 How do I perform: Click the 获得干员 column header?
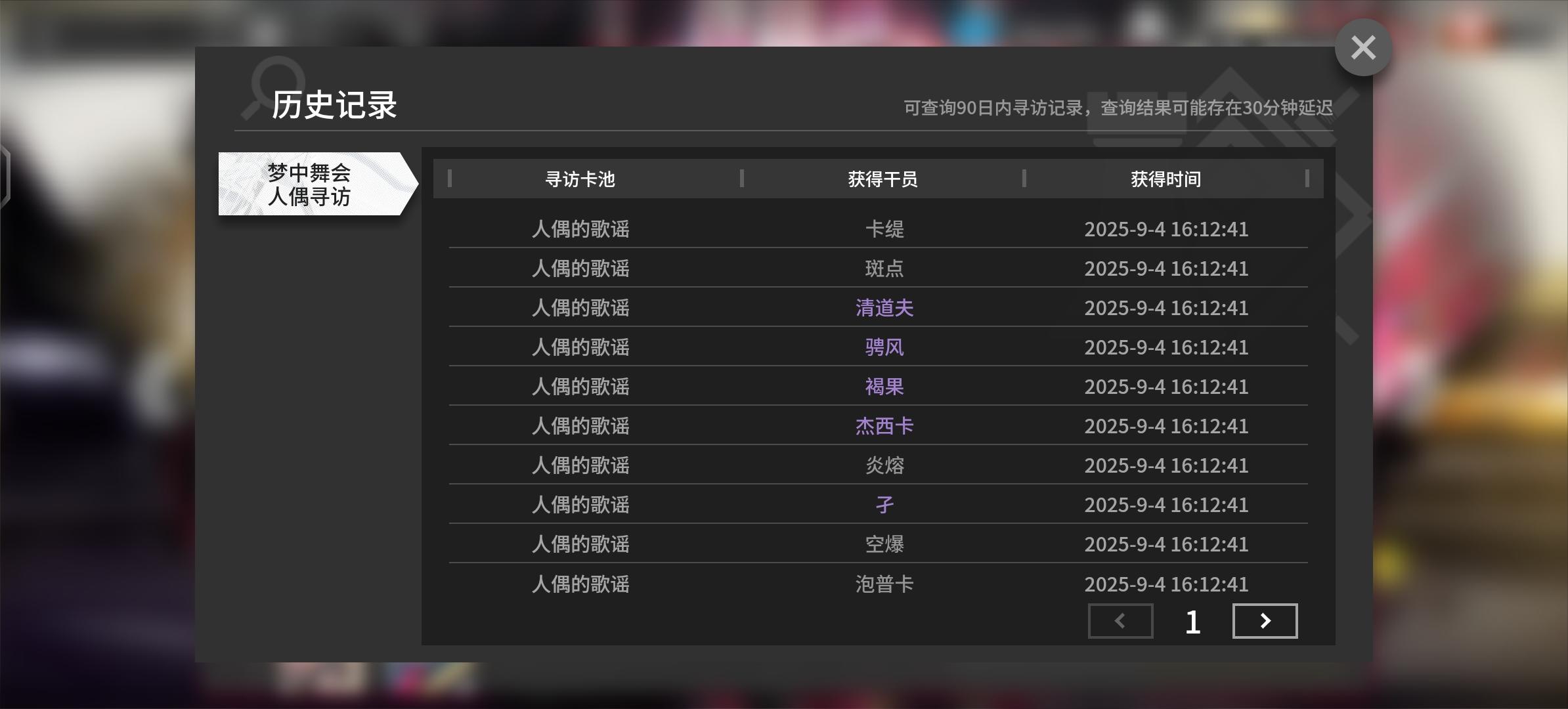pyautogui.click(x=882, y=179)
